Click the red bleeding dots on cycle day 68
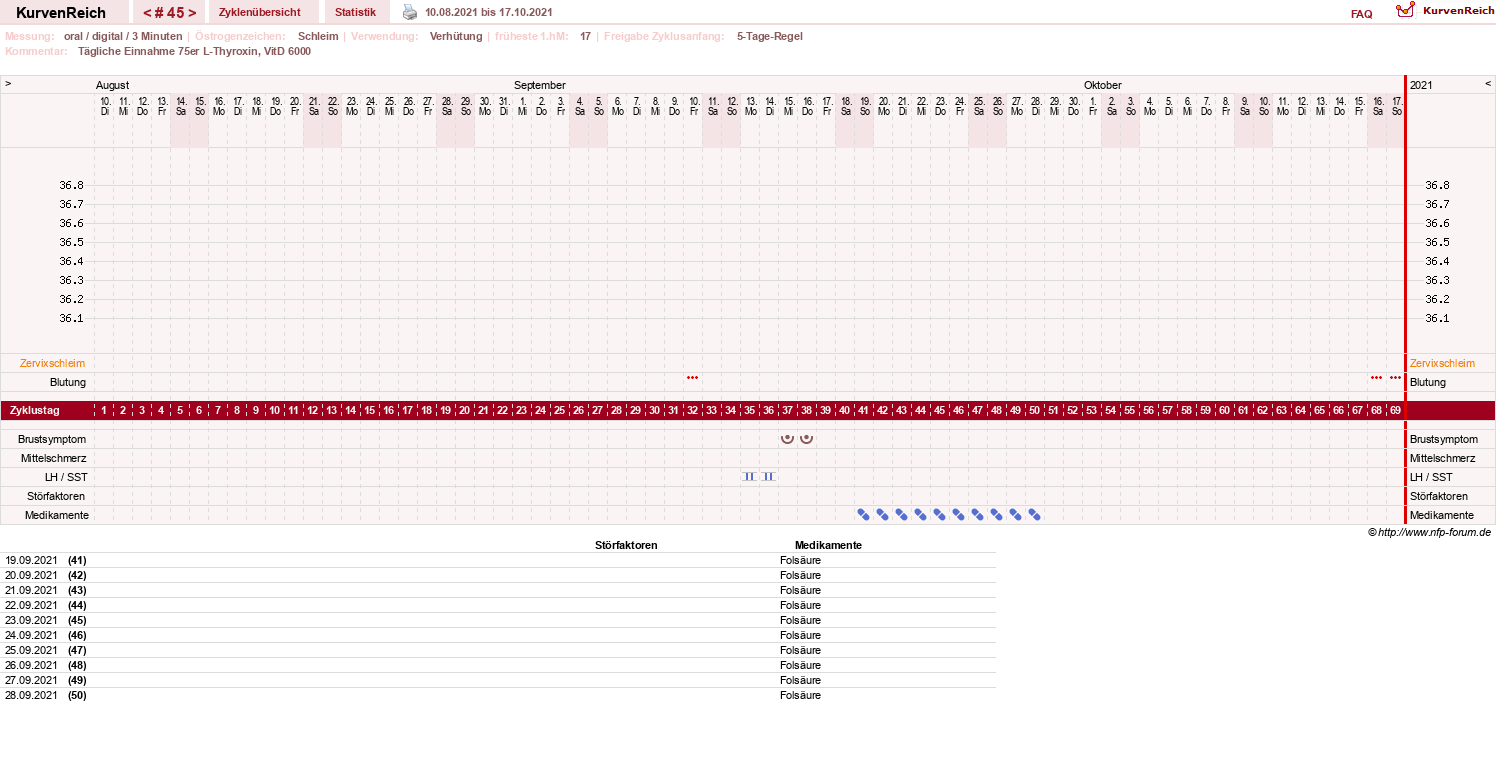The image size is (1496, 764). pyautogui.click(x=1376, y=378)
